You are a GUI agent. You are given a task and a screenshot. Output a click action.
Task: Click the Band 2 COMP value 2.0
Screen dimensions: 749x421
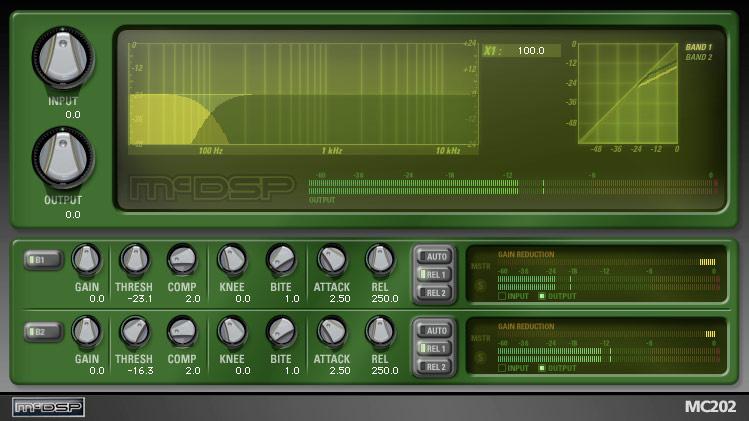pos(193,371)
